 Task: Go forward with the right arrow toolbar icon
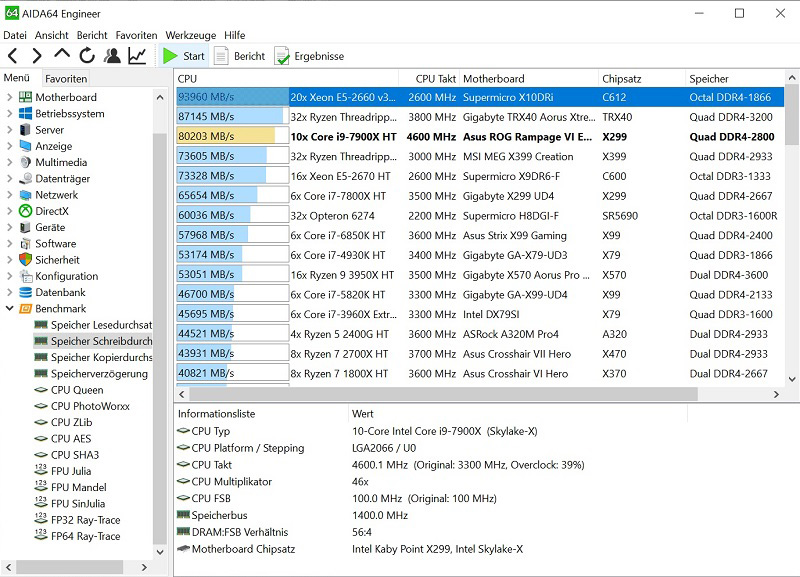pos(37,56)
